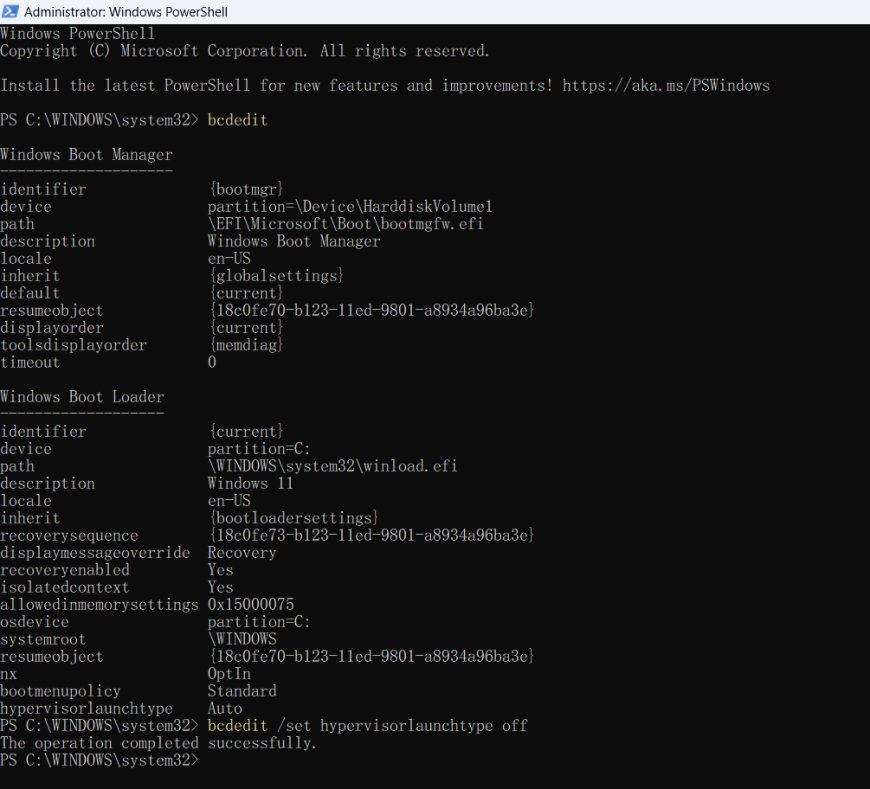Image resolution: width=870 pixels, height=789 pixels.
Task: Click the Boot Manager resumeobject GUID value
Action: point(371,310)
